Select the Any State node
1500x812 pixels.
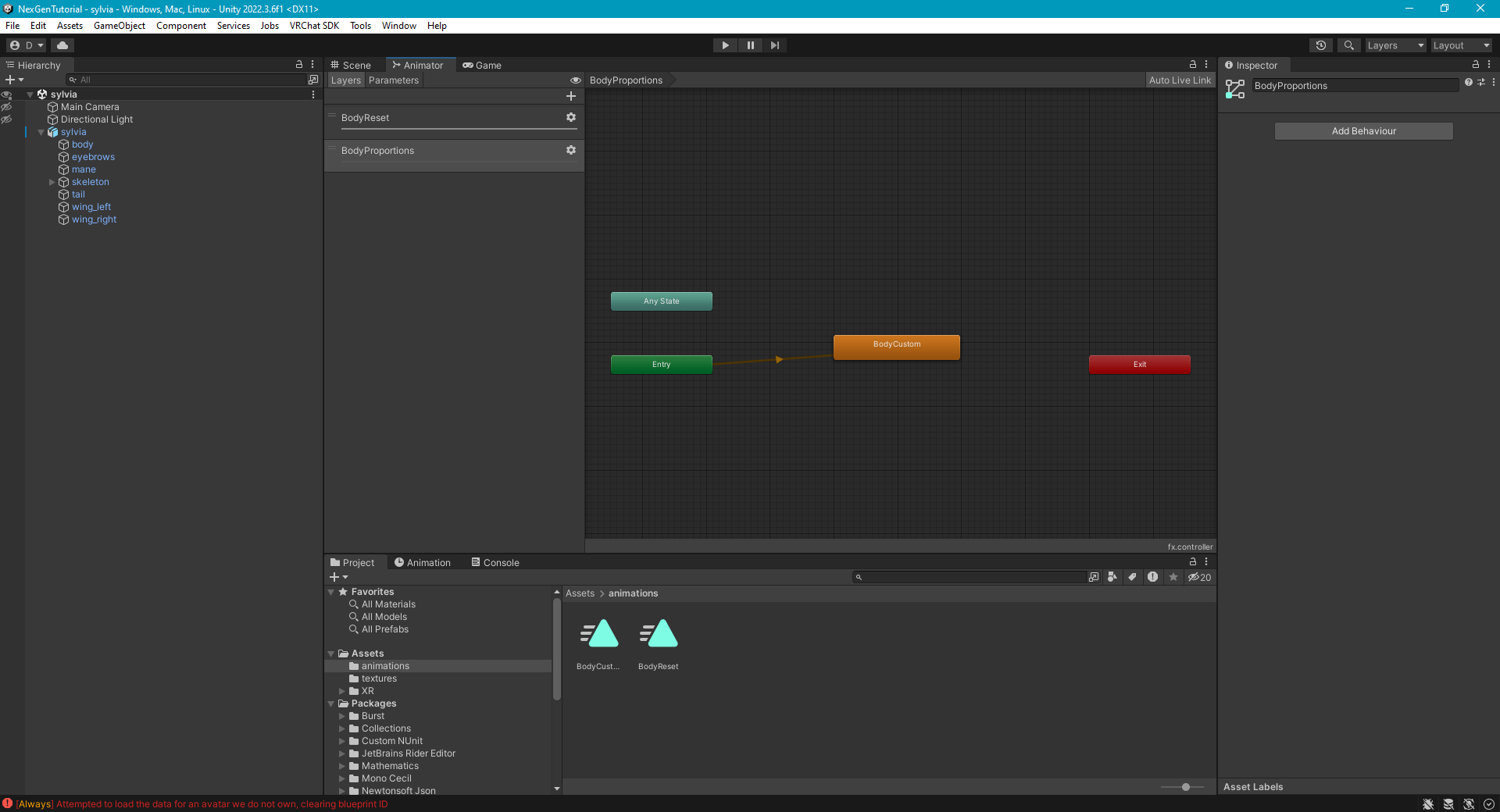tap(662, 301)
